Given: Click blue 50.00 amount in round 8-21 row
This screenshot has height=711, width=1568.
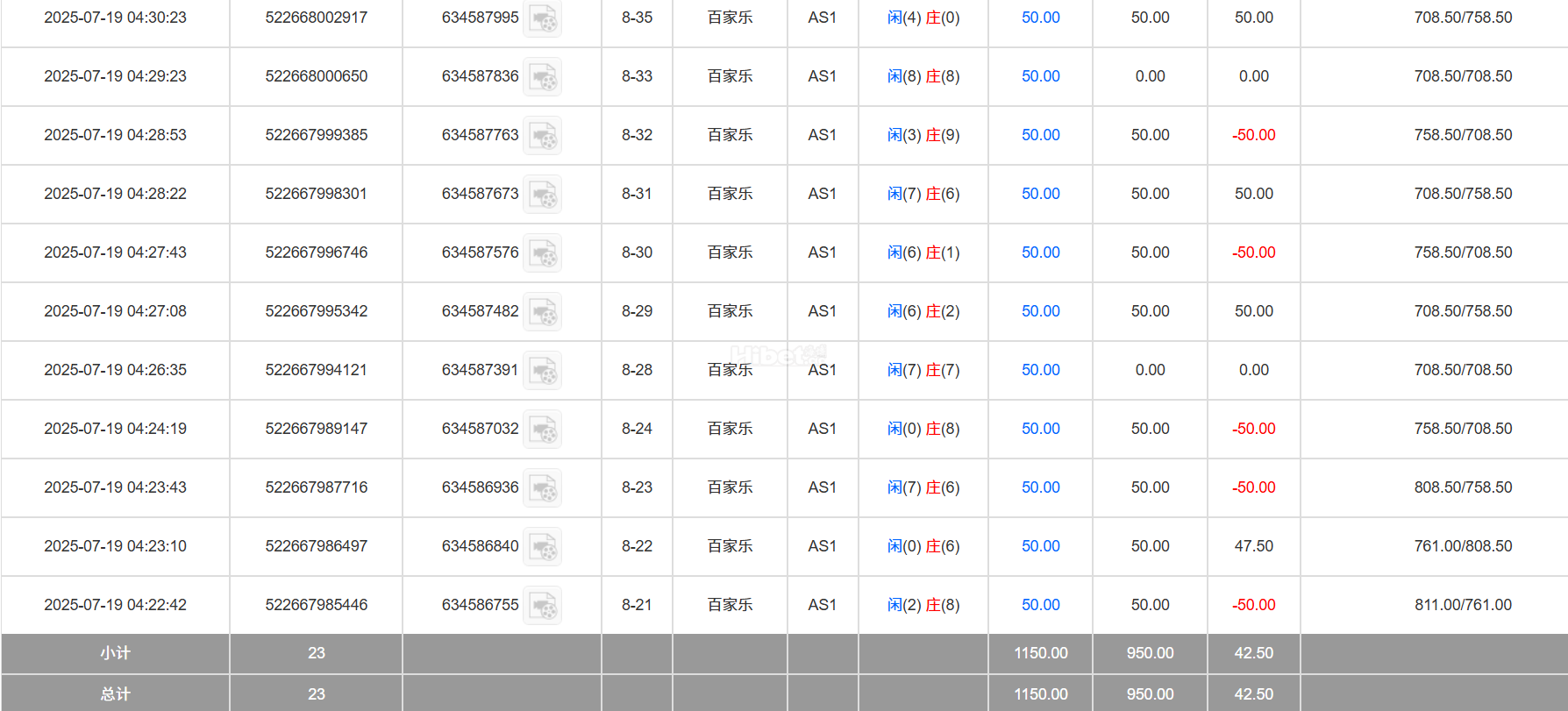Looking at the screenshot, I should click(x=1040, y=605).
